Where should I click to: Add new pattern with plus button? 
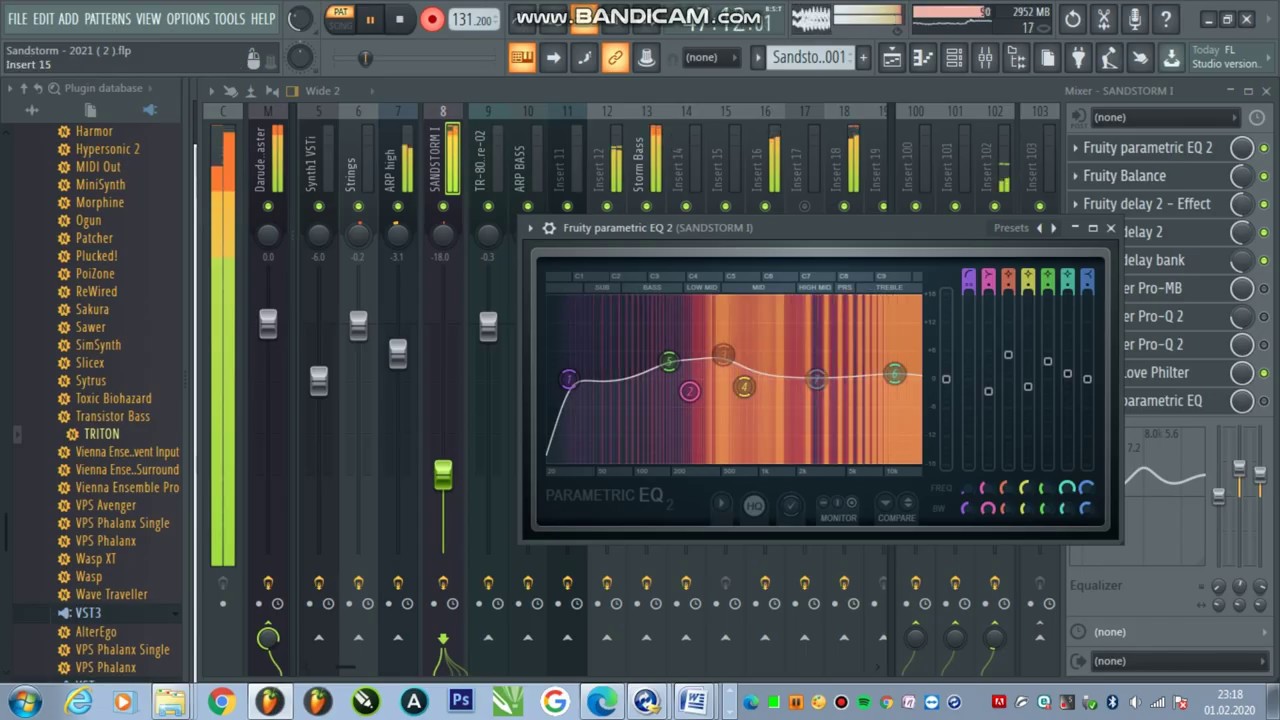tap(862, 57)
